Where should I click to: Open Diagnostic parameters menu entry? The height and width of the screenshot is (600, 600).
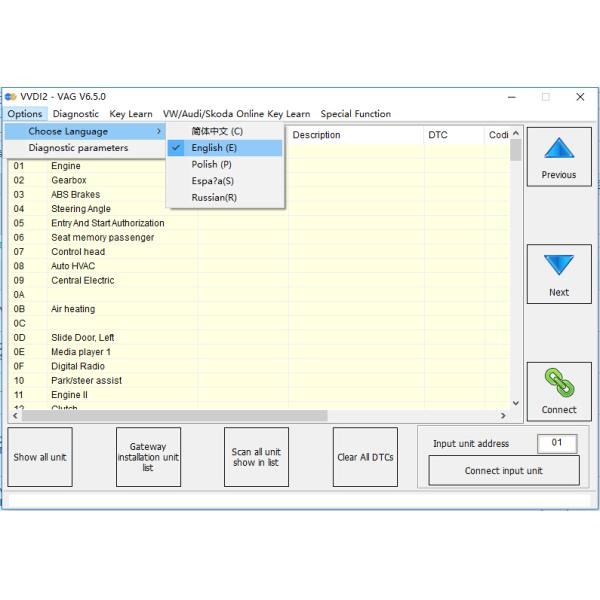pos(78,148)
